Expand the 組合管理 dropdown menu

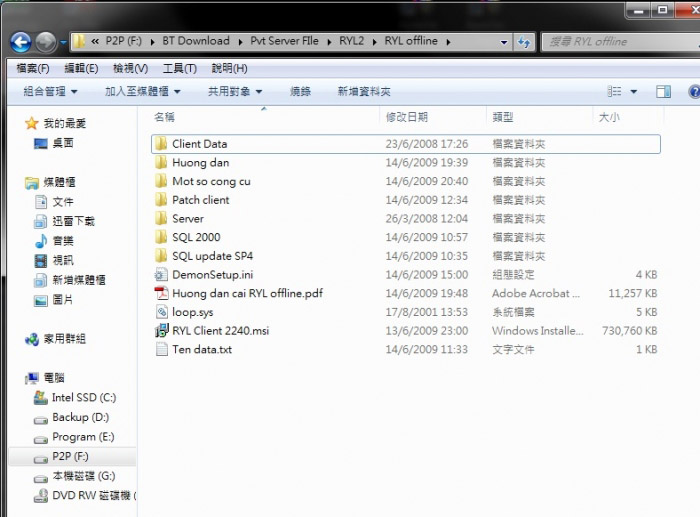tap(50, 91)
